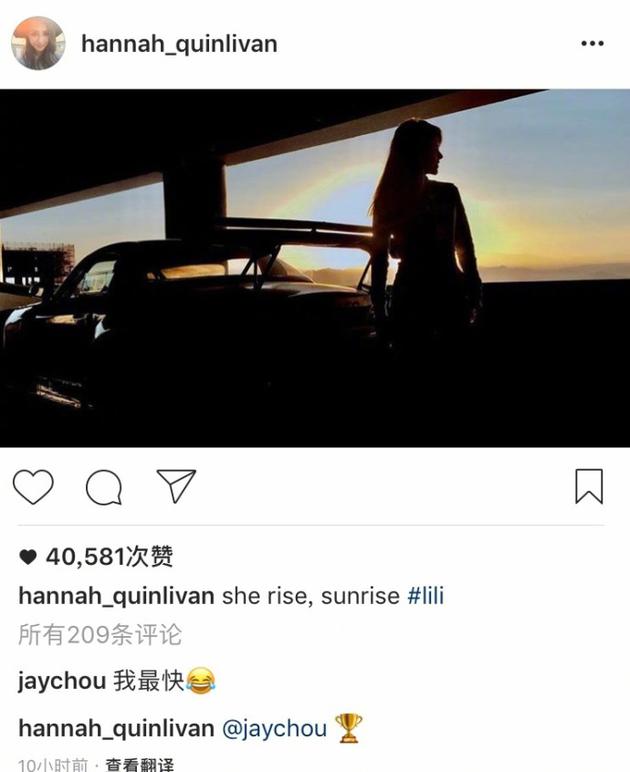Open comments via speech bubble icon
Image resolution: width=630 pixels, height=772 pixels.
104,487
